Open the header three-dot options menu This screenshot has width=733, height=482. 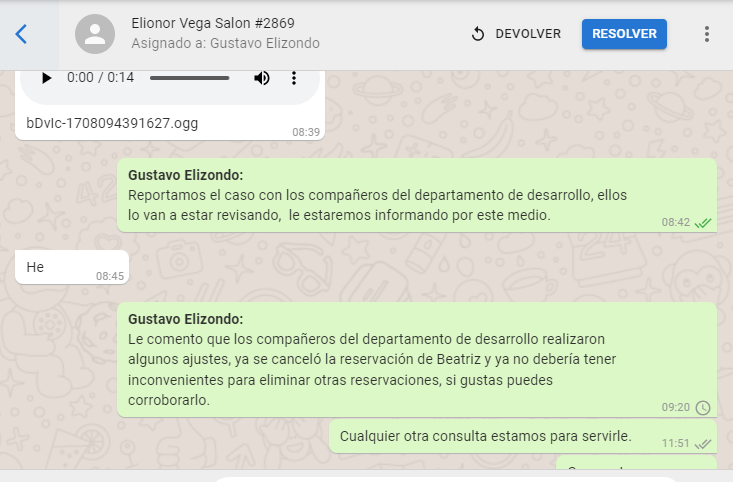coord(707,34)
